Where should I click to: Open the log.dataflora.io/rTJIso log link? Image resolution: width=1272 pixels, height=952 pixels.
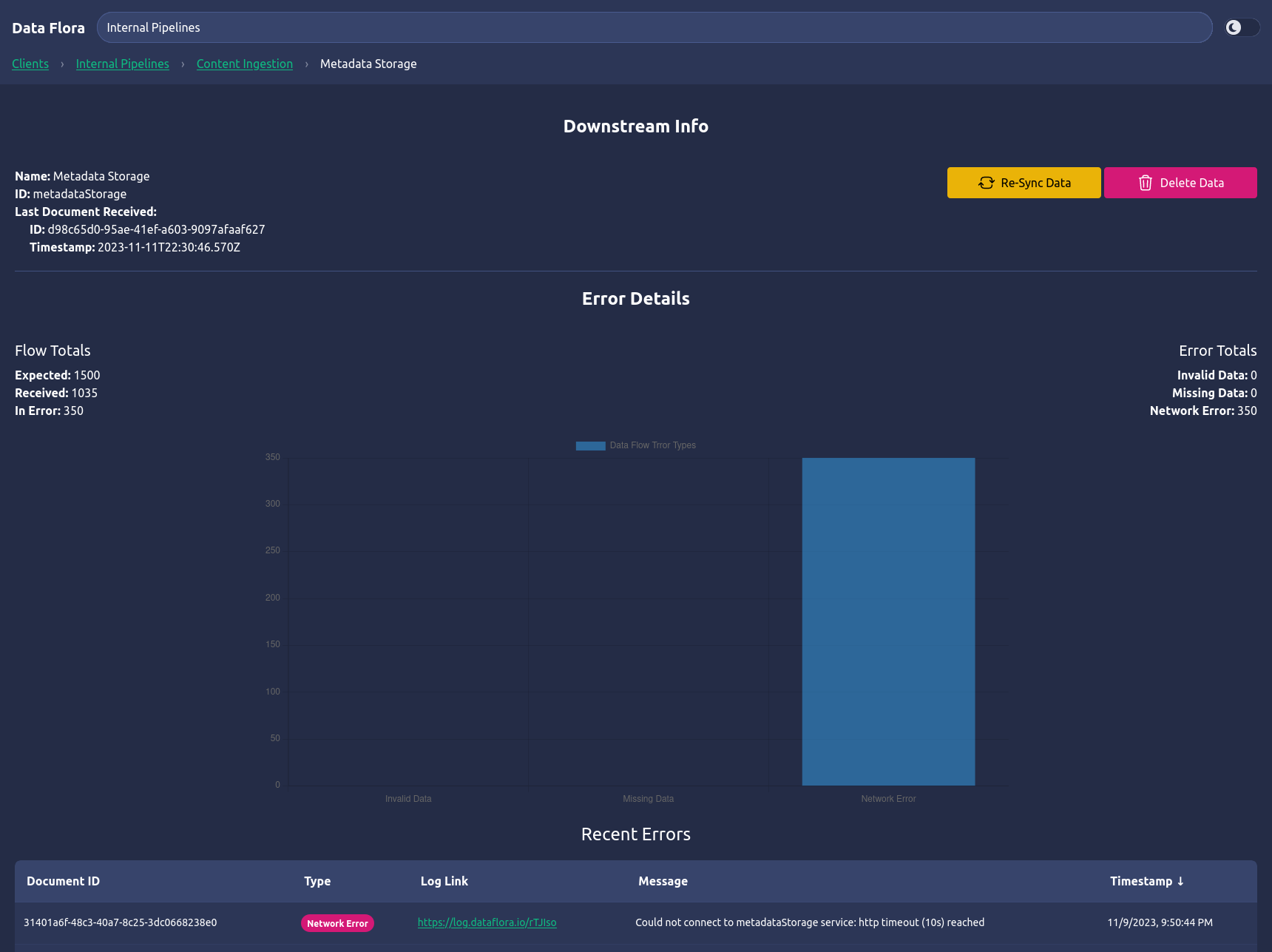[x=487, y=922]
